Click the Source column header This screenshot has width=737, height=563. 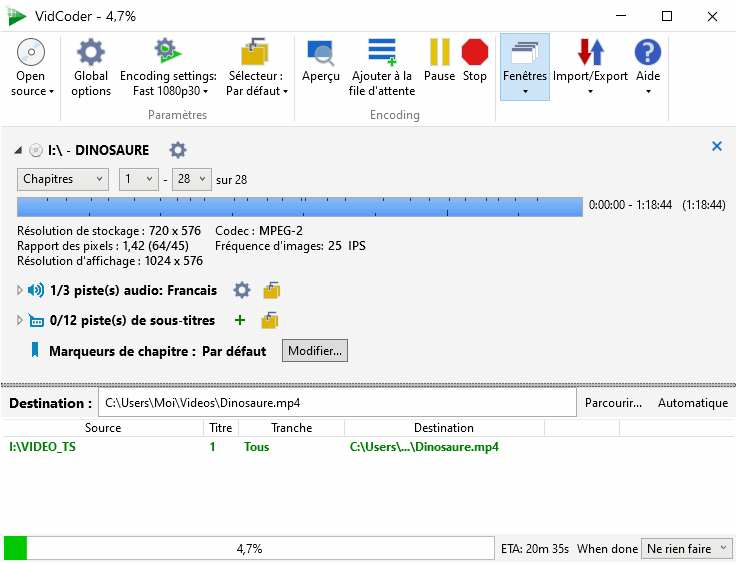pyautogui.click(x=103, y=428)
